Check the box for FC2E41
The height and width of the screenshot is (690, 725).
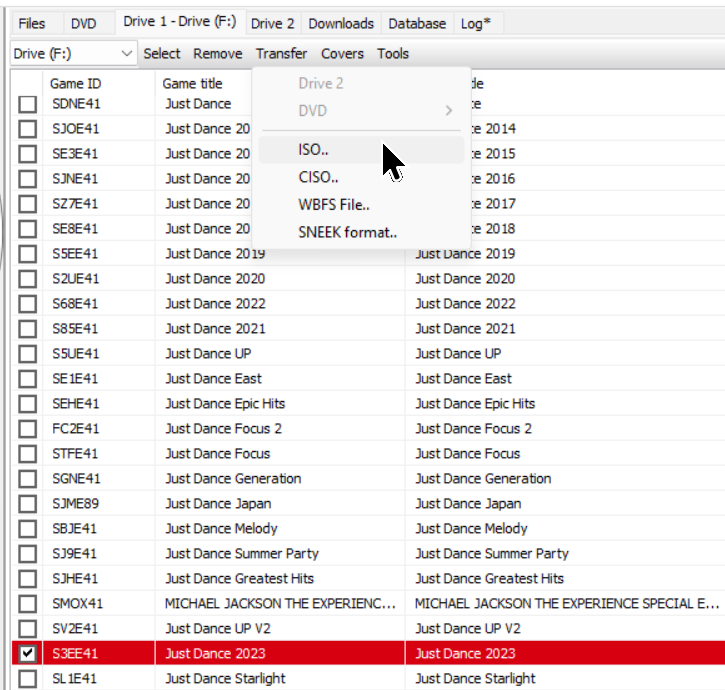[28, 429]
